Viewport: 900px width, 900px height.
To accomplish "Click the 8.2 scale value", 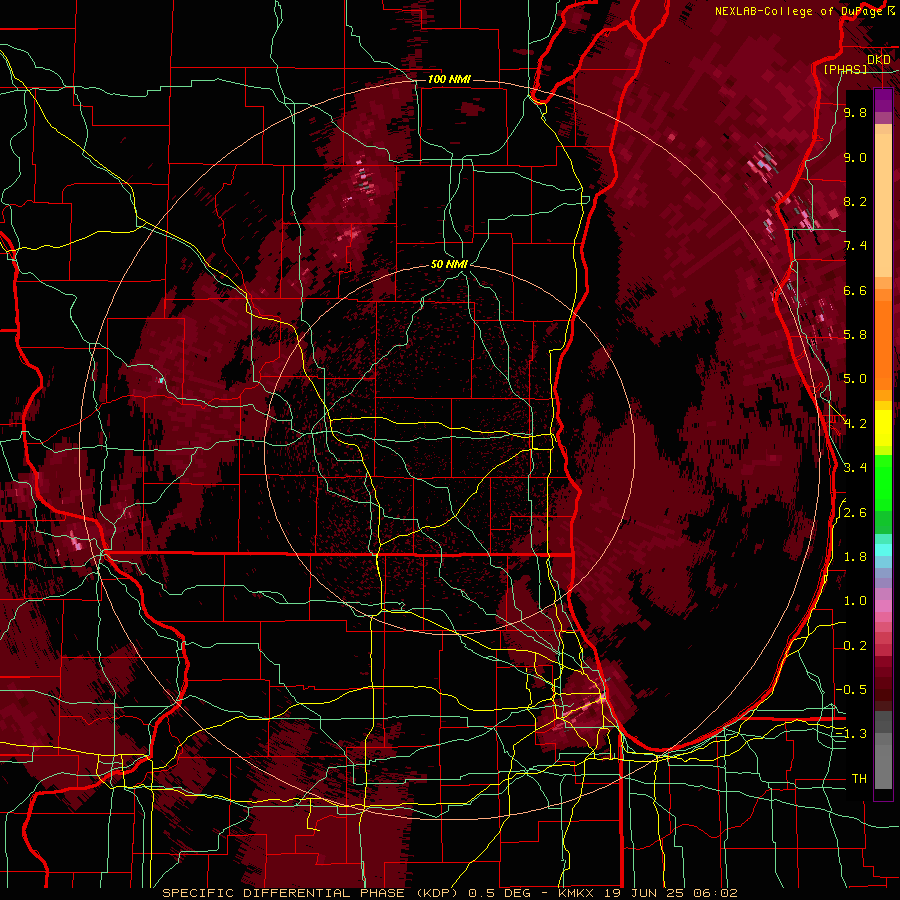I will (x=855, y=201).
